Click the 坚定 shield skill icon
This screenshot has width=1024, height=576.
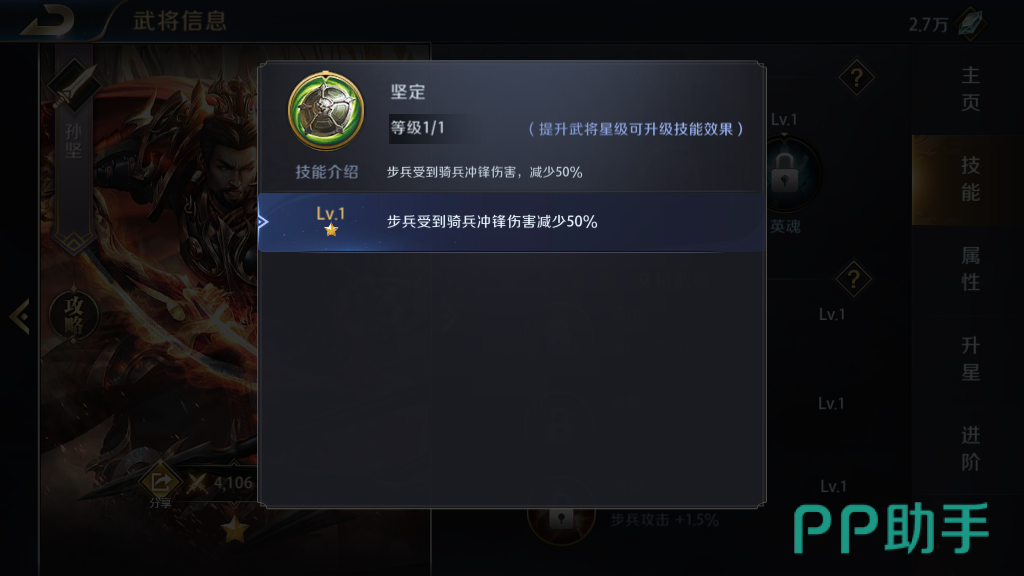(x=326, y=111)
